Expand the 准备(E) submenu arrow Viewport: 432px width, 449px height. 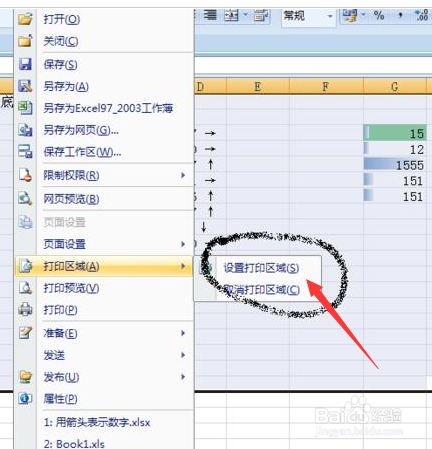[x=183, y=333]
